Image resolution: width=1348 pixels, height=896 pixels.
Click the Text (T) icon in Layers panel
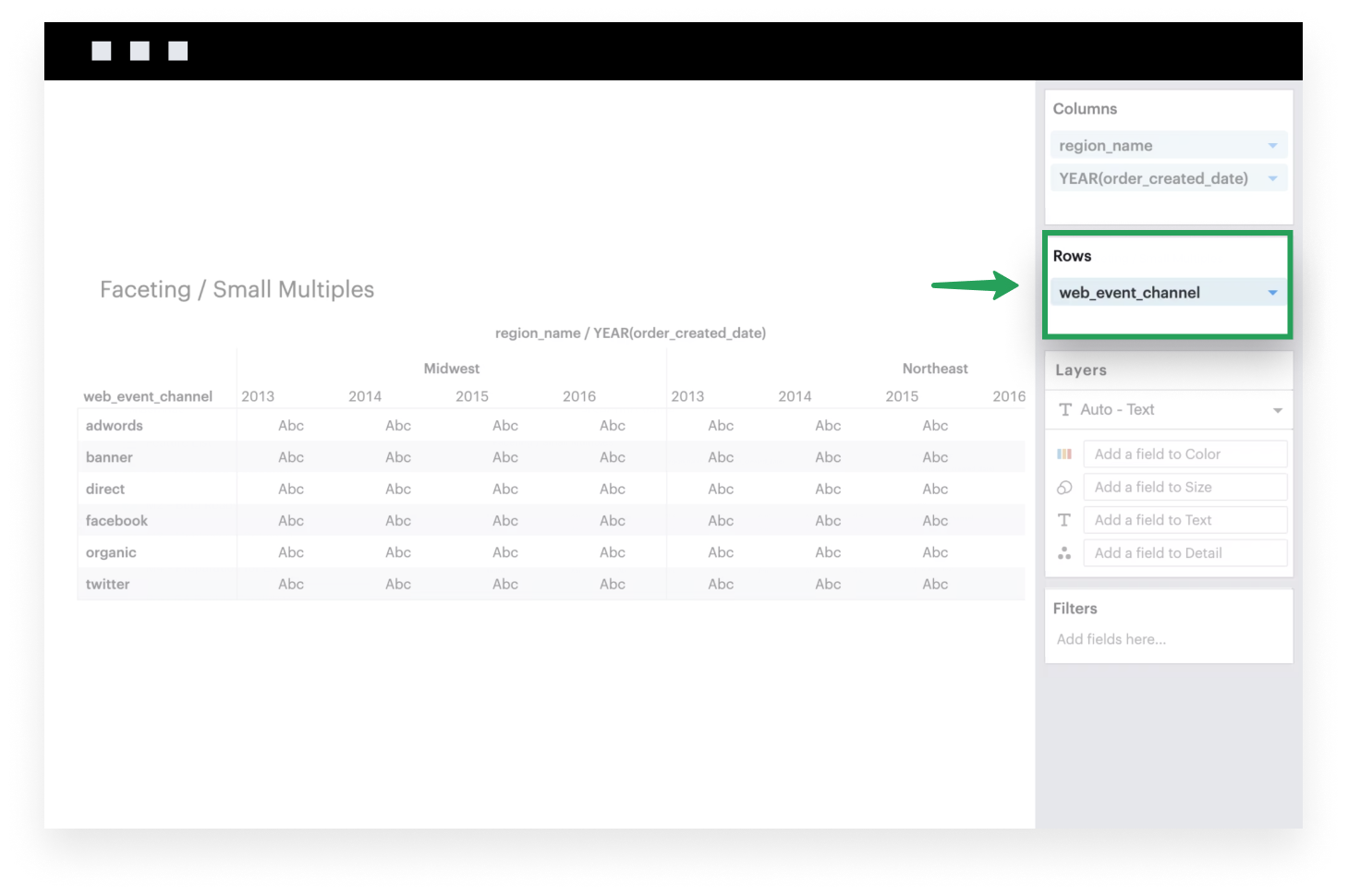pyautogui.click(x=1064, y=519)
